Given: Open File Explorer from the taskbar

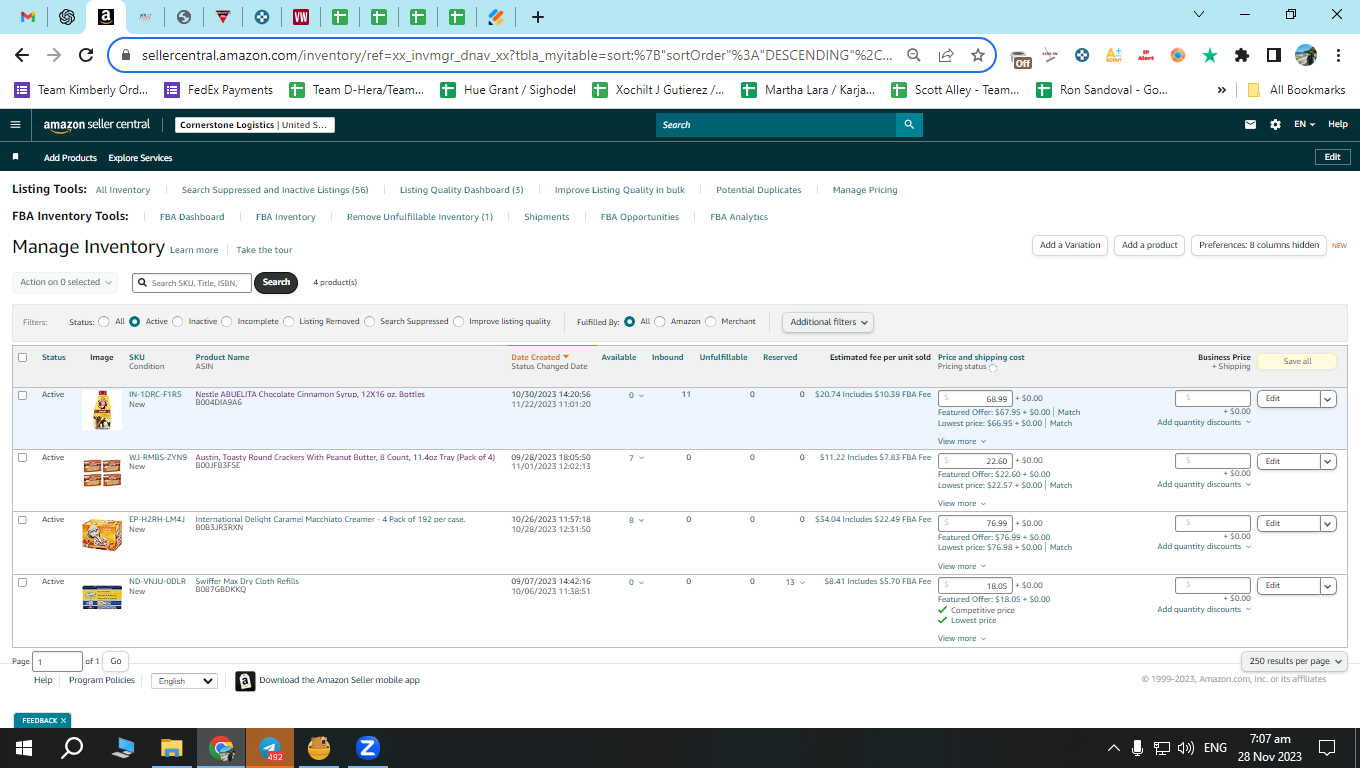Looking at the screenshot, I should tap(172, 748).
